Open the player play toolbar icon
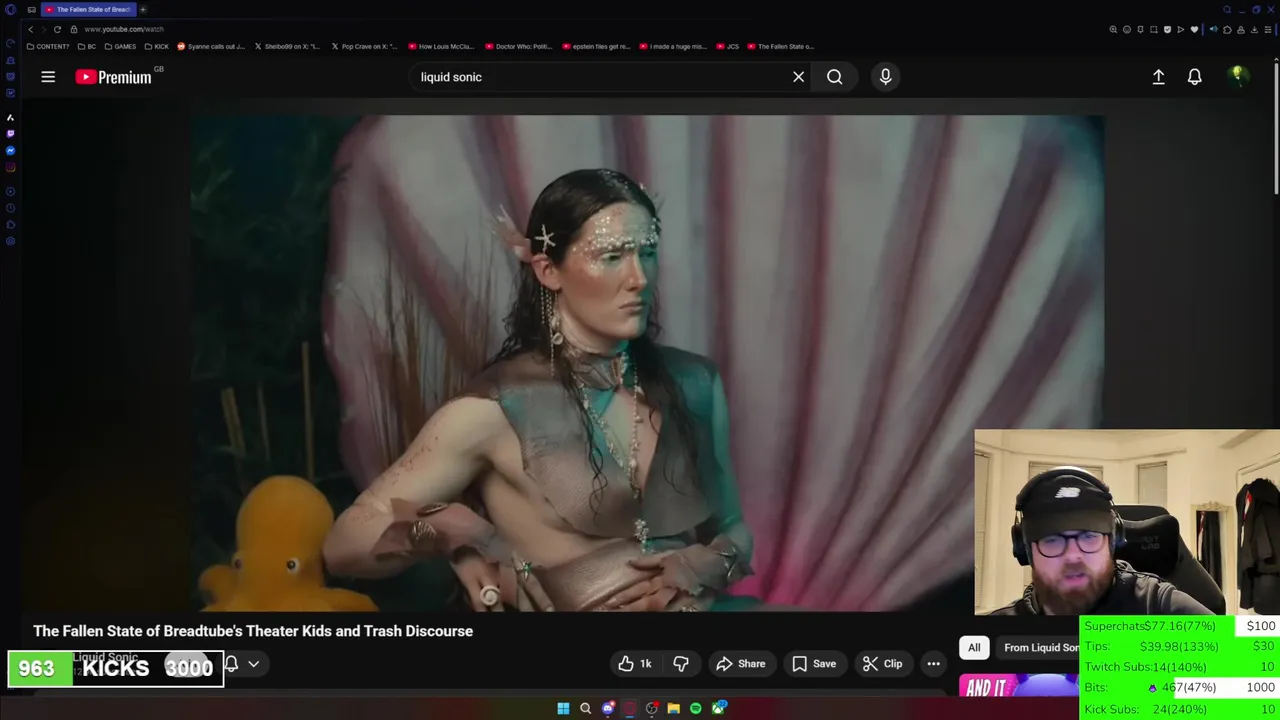 1180,30
